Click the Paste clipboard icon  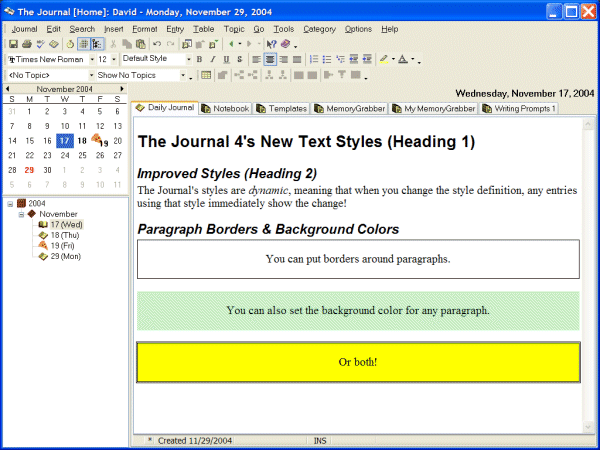141,45
